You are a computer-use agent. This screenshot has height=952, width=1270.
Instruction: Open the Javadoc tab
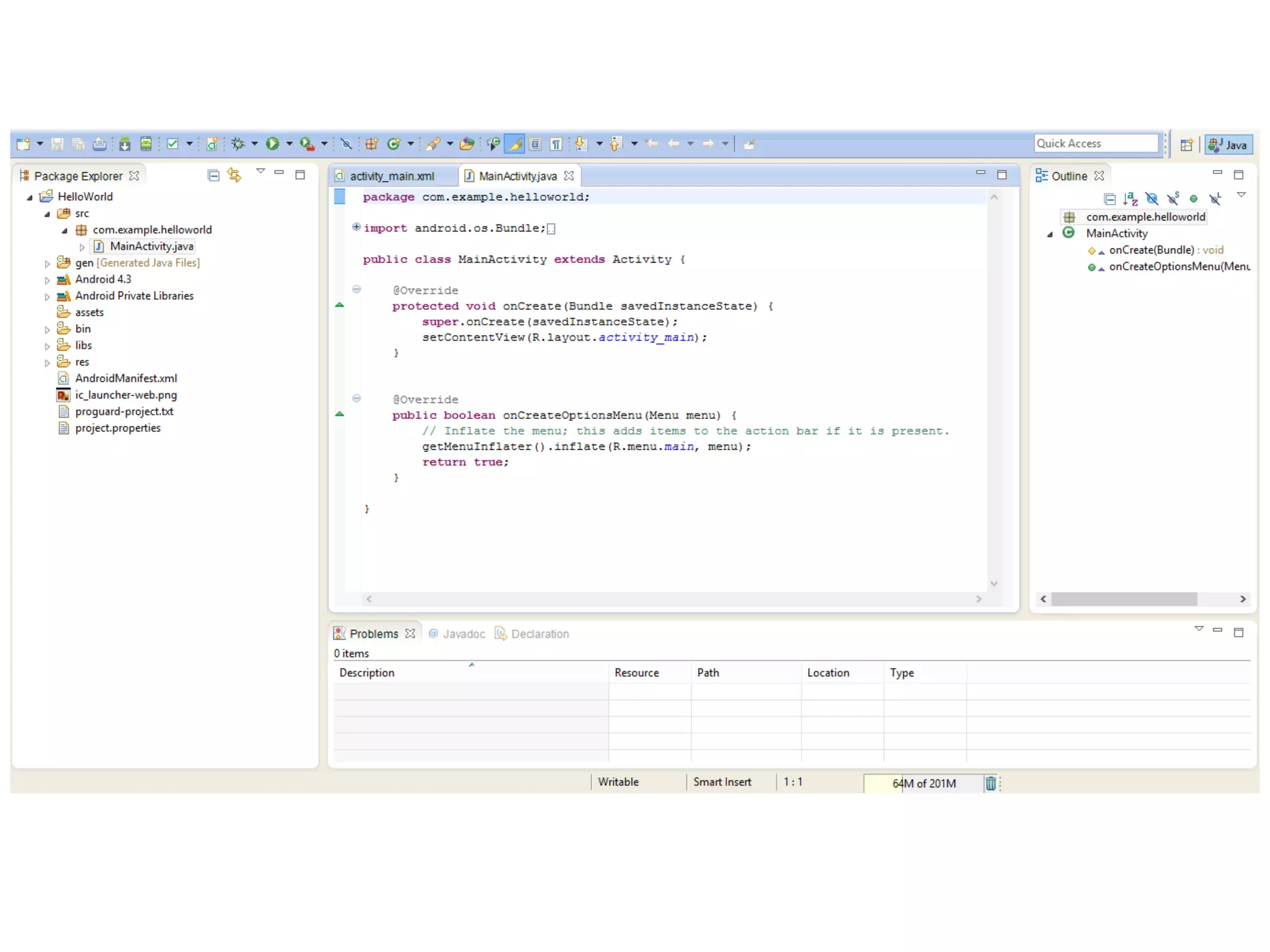pyautogui.click(x=463, y=633)
